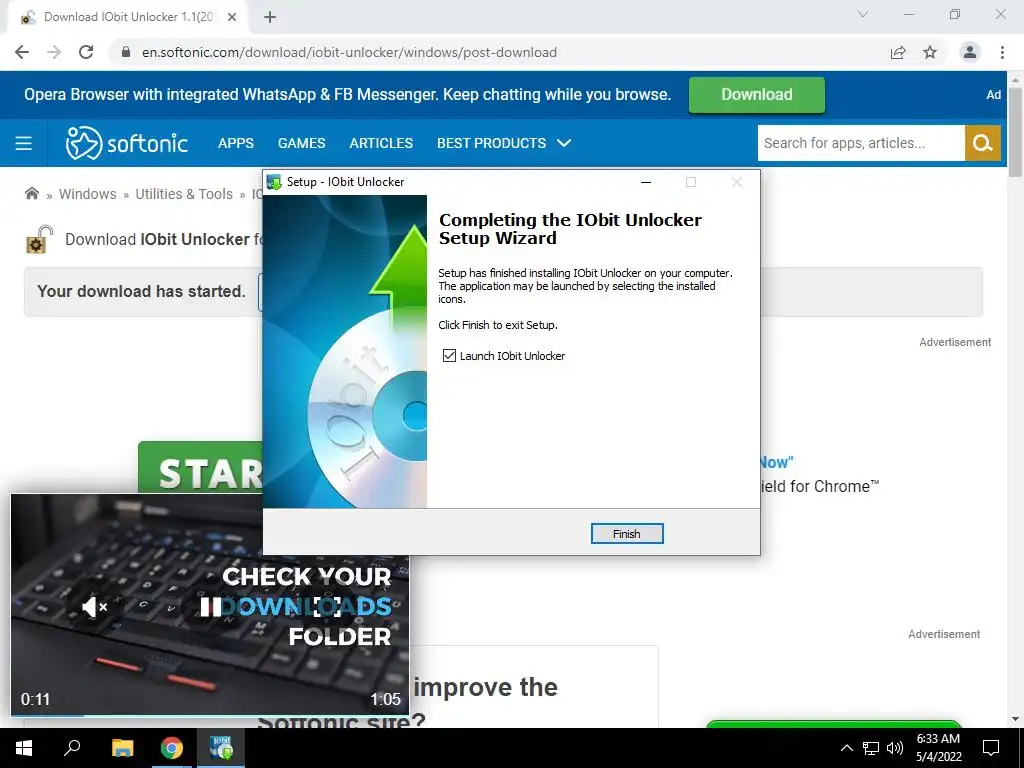Viewport: 1024px width, 768px height.
Task: Click the Finish button in Setup wizard
Action: (627, 534)
